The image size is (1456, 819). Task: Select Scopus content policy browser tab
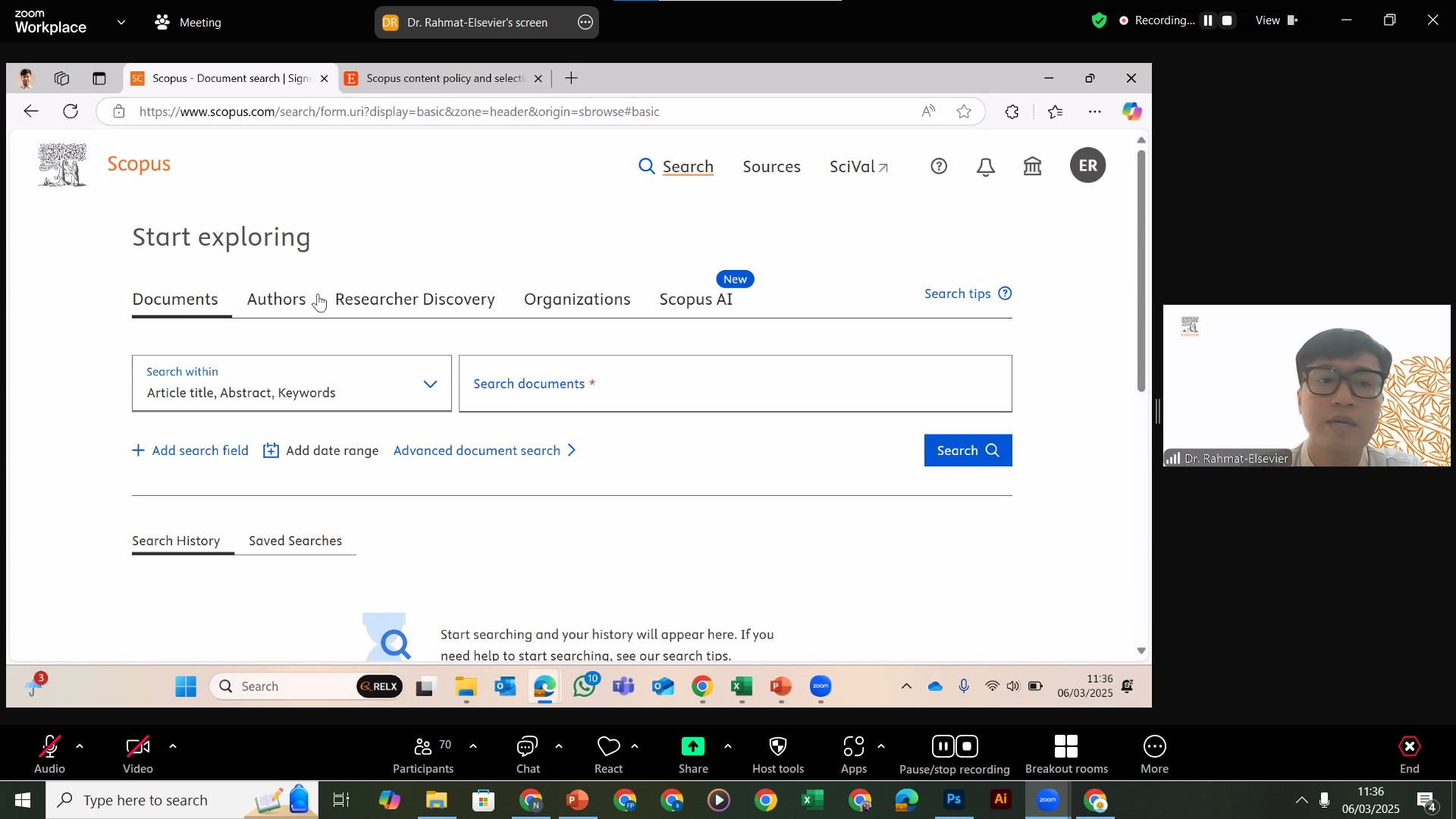[x=444, y=78]
